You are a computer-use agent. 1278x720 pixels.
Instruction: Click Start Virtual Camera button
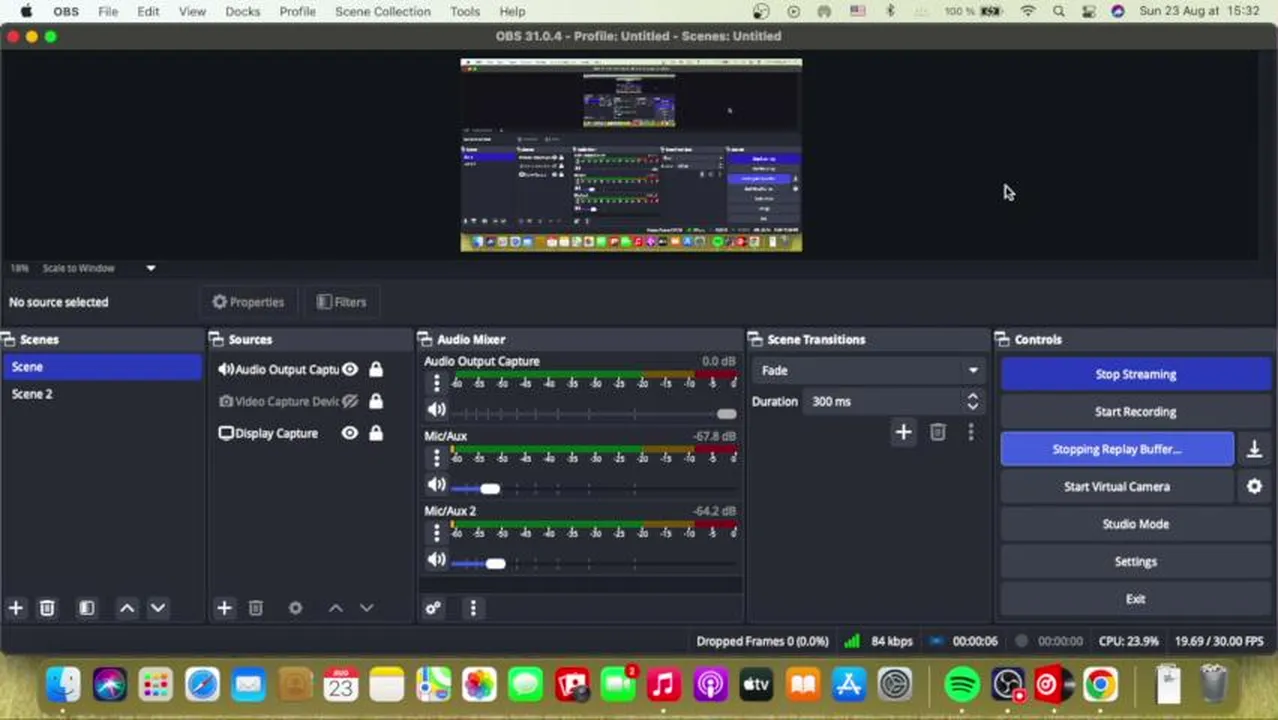(1117, 486)
